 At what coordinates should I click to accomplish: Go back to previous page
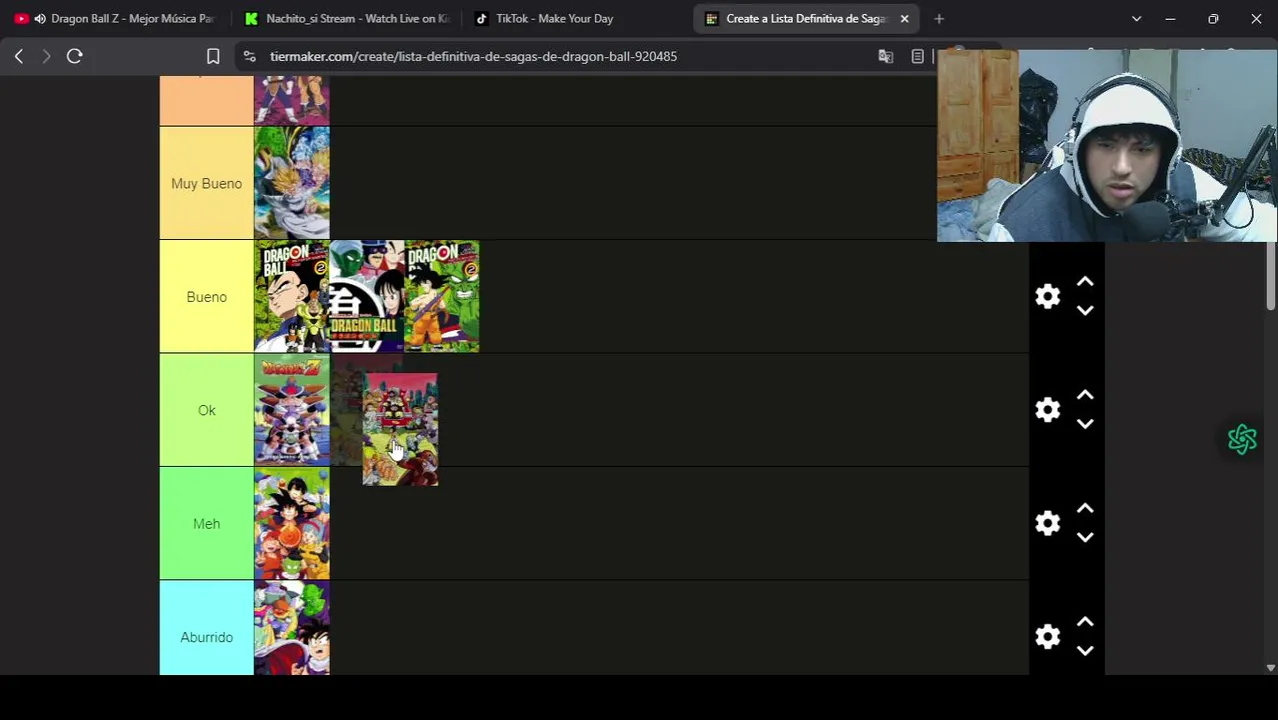(19, 56)
